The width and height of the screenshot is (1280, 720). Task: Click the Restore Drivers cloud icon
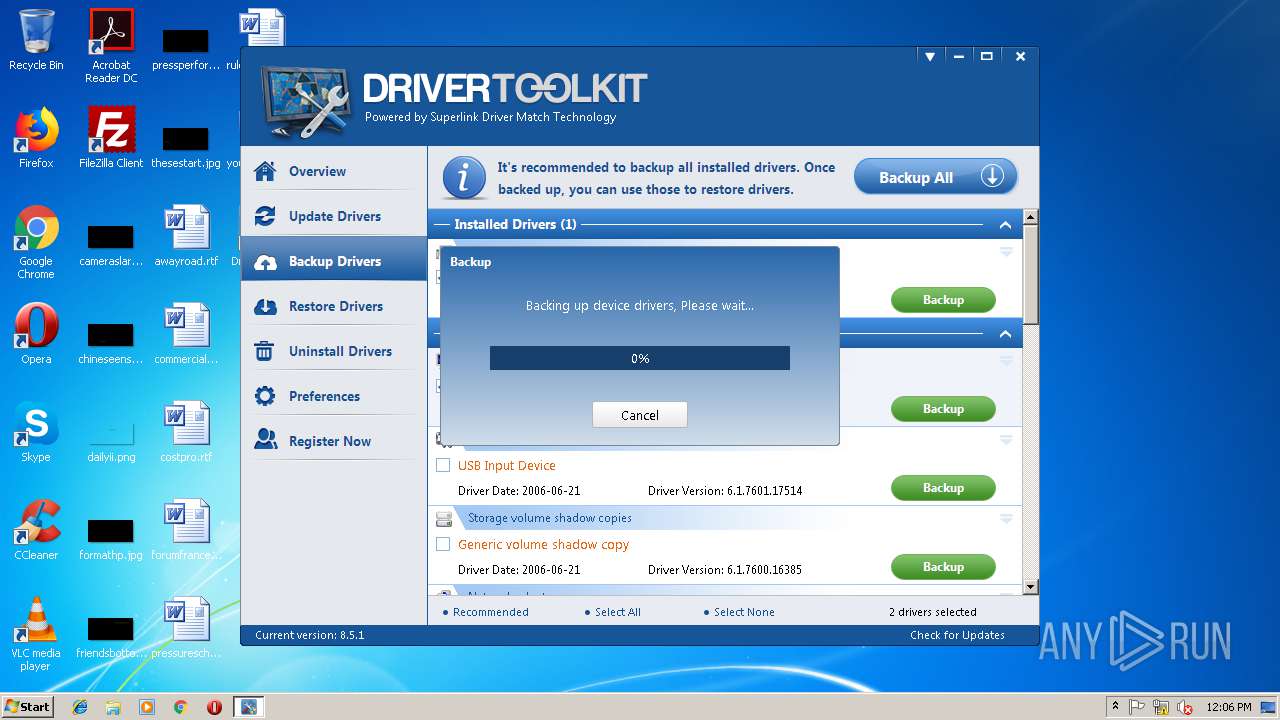(265, 307)
